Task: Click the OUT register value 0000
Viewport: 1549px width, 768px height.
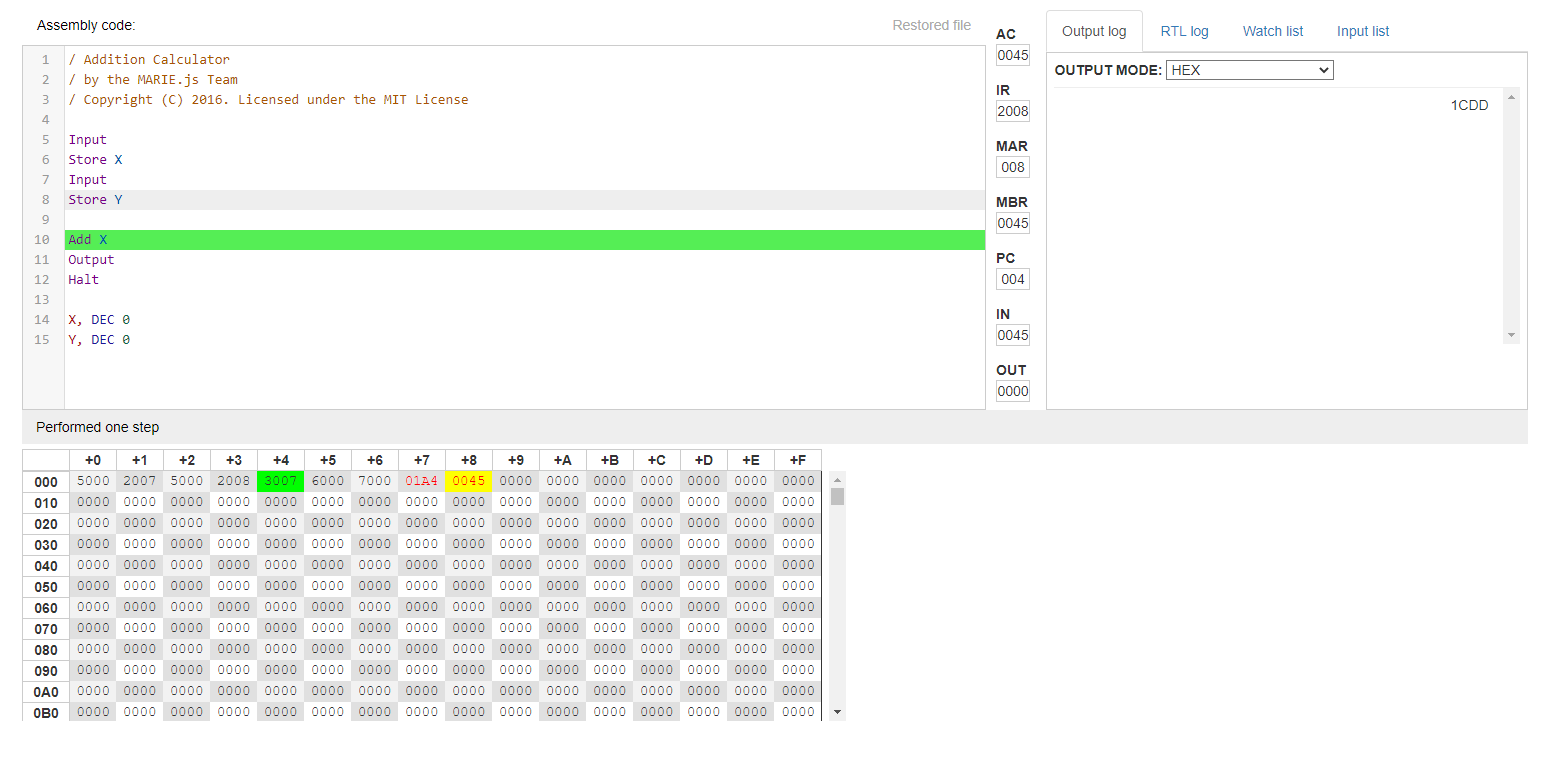Action: 1013,391
